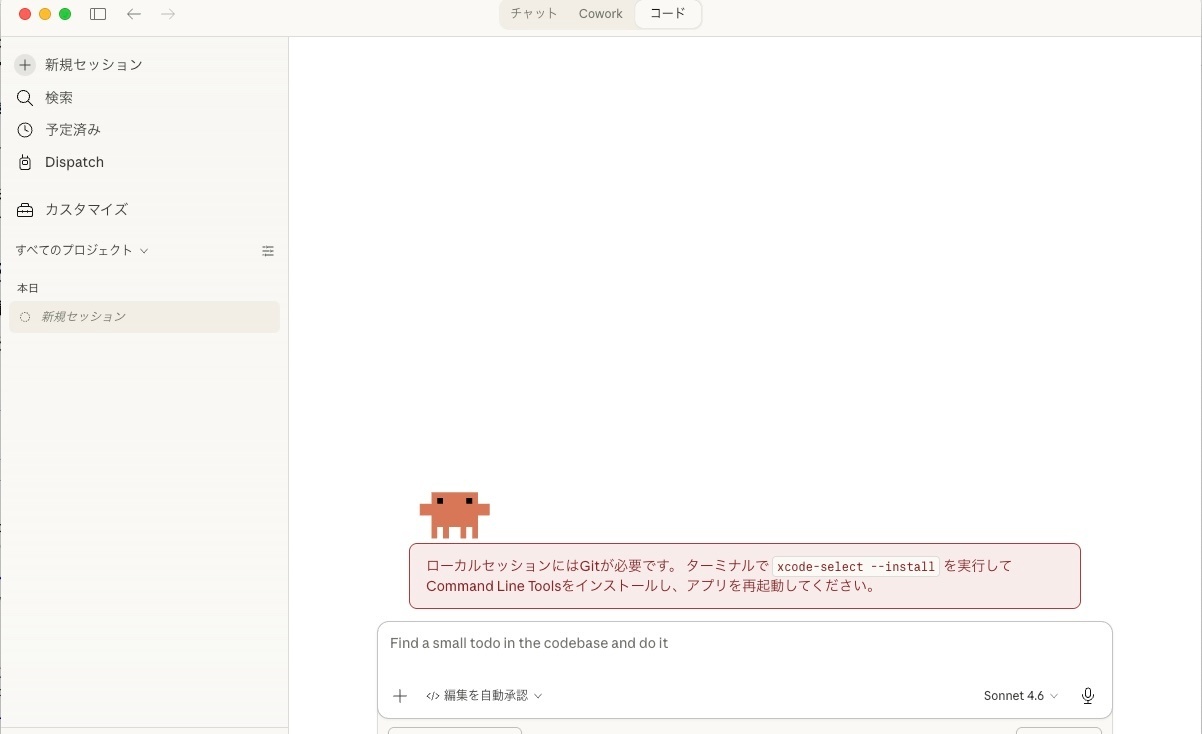The image size is (1202, 734).
Task: Click the microphone voice input icon
Action: pyautogui.click(x=1088, y=696)
